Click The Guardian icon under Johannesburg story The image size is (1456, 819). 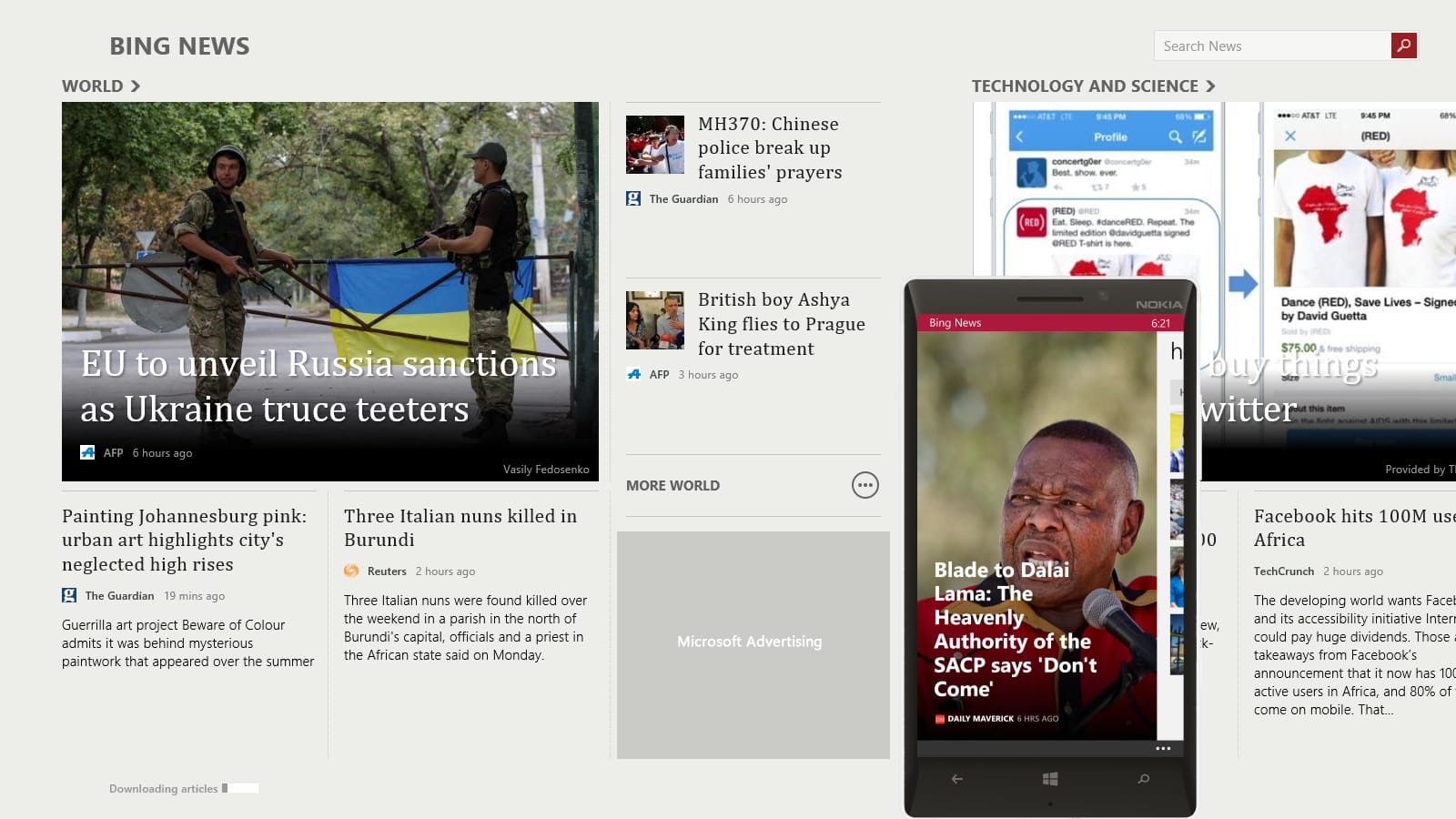coord(69,595)
